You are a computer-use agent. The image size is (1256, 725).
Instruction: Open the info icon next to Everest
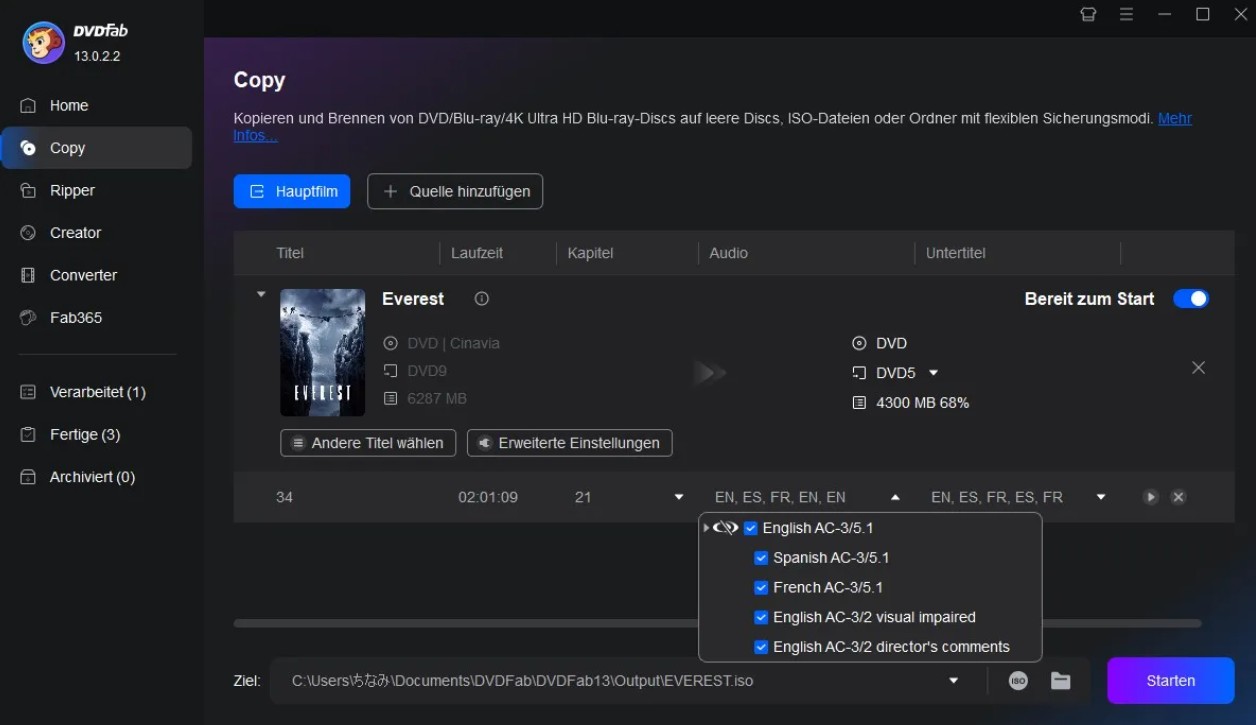pyautogui.click(x=482, y=299)
